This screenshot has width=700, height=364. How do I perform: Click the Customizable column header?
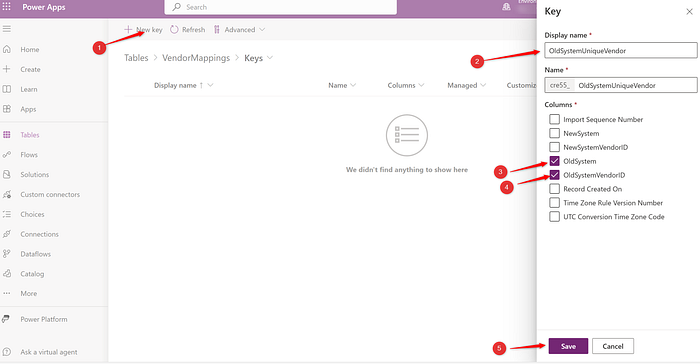coord(521,85)
